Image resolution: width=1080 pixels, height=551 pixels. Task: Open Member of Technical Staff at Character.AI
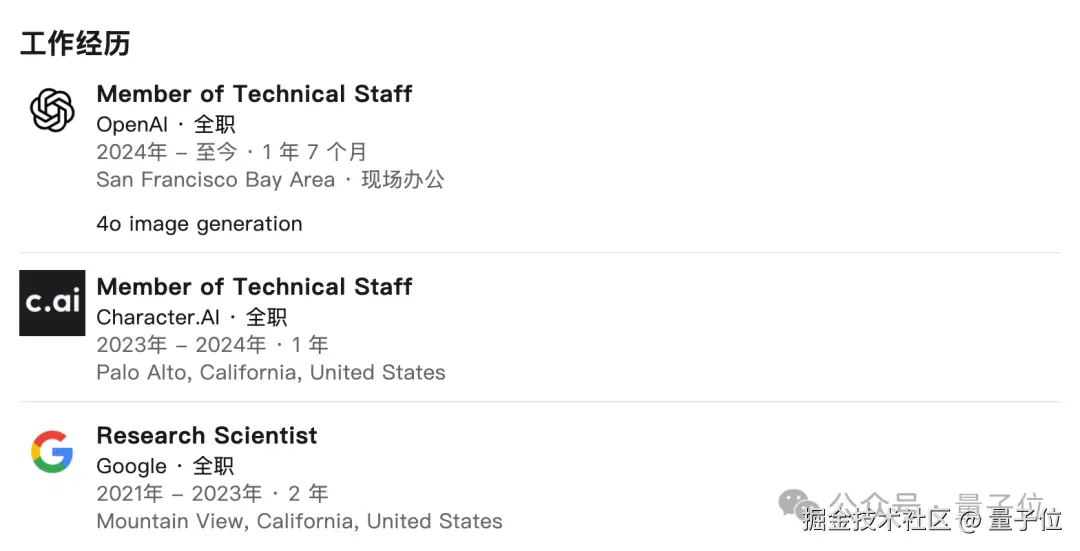coord(254,287)
